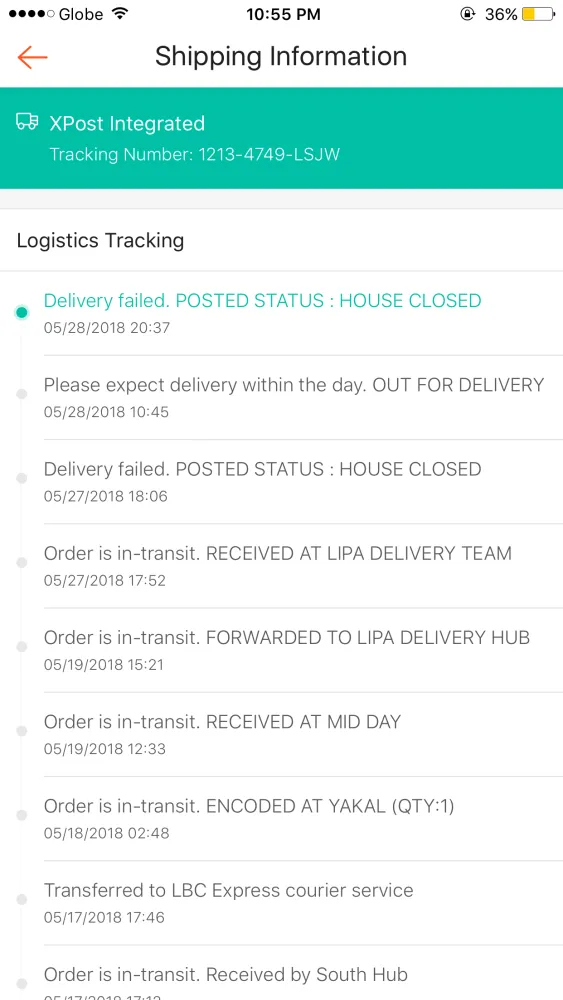
Task: Tap the XPost Integrated truck icon
Action: (x=27, y=122)
